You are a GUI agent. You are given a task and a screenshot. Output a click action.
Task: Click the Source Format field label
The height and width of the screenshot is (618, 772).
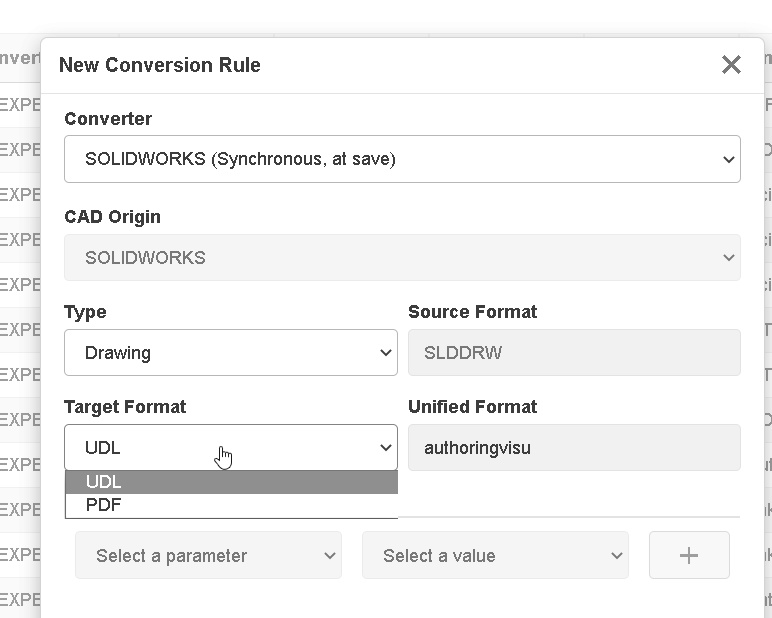pyautogui.click(x=472, y=312)
